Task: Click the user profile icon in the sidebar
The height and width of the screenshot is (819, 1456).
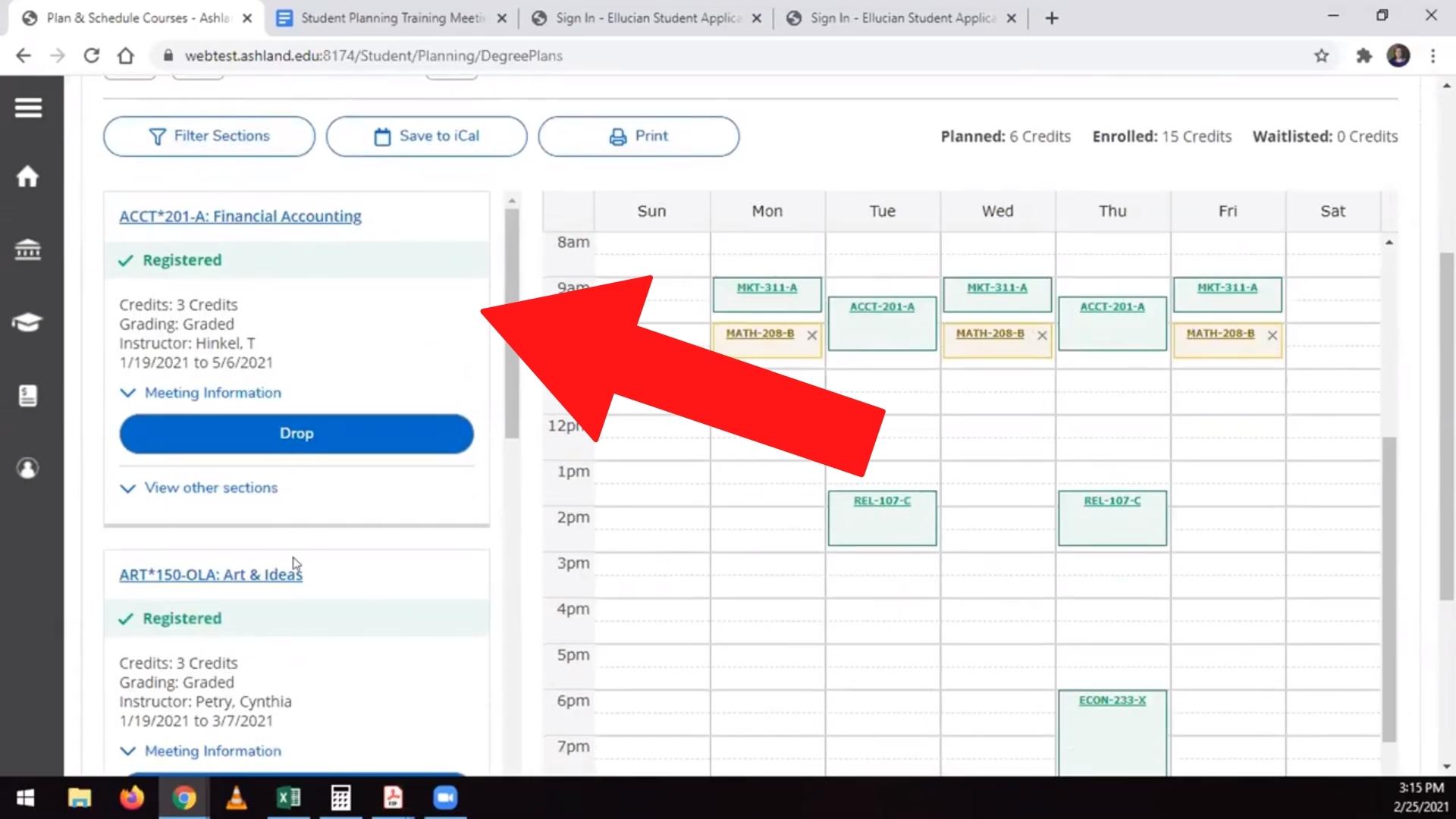Action: [28, 468]
